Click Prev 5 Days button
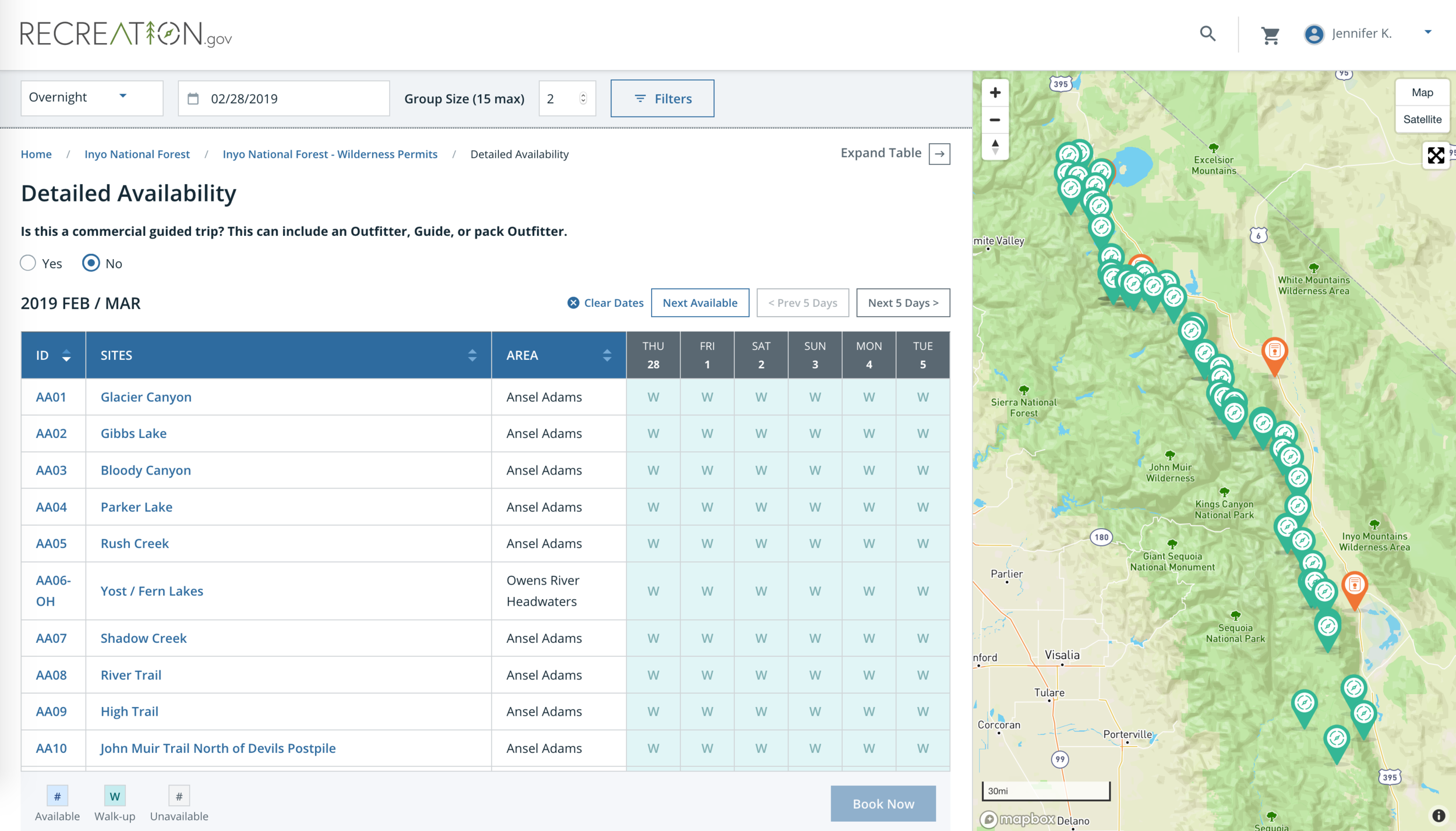The image size is (1456, 831). click(803, 303)
